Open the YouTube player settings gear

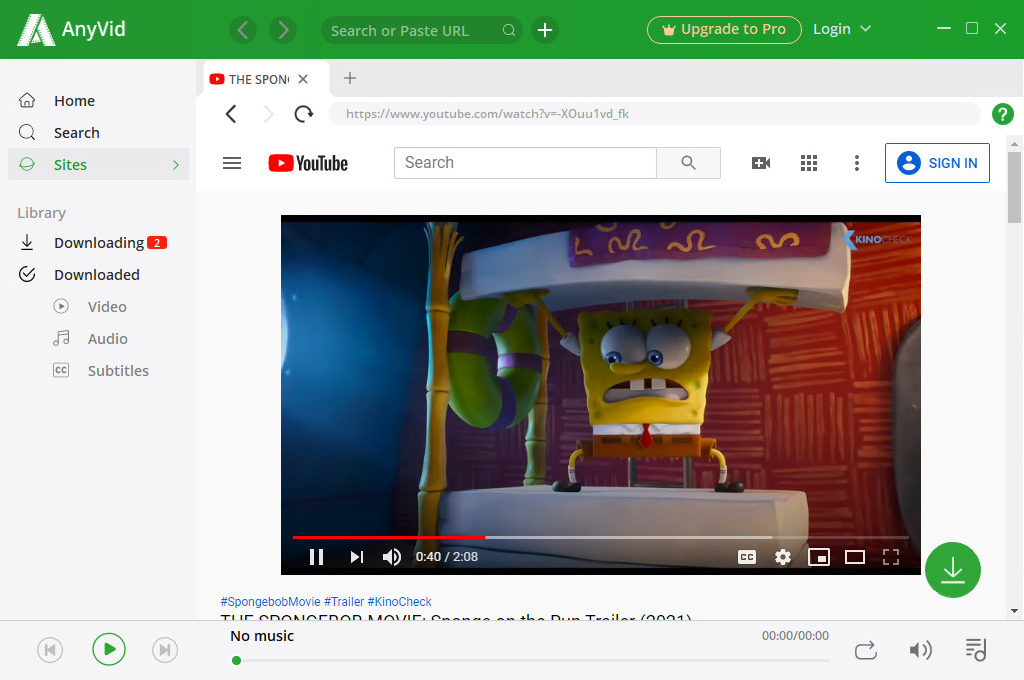coord(782,557)
